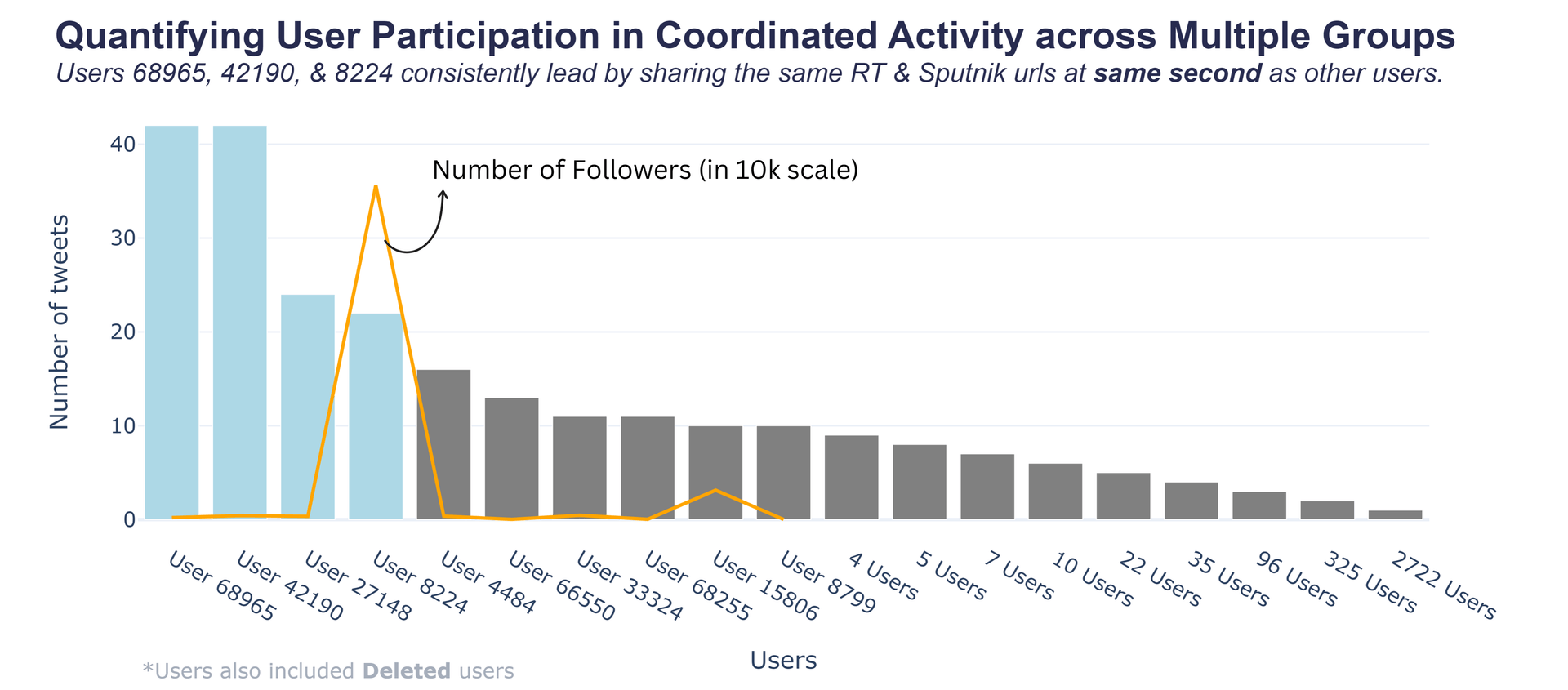Select the gray User 4484 bar

[x=443, y=444]
